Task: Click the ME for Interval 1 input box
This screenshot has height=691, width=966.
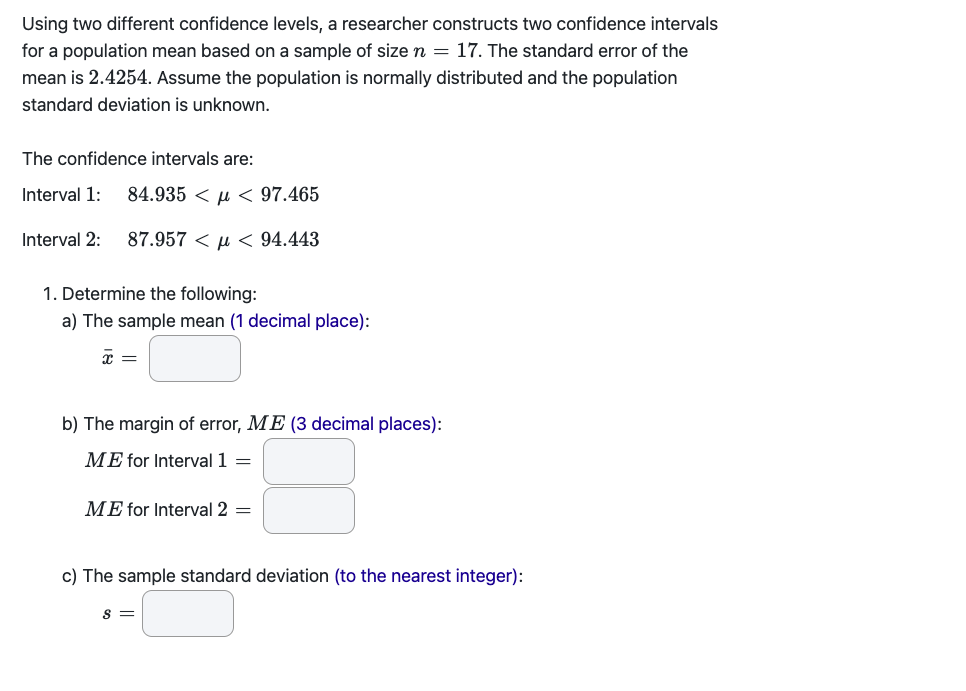Action: [x=308, y=461]
